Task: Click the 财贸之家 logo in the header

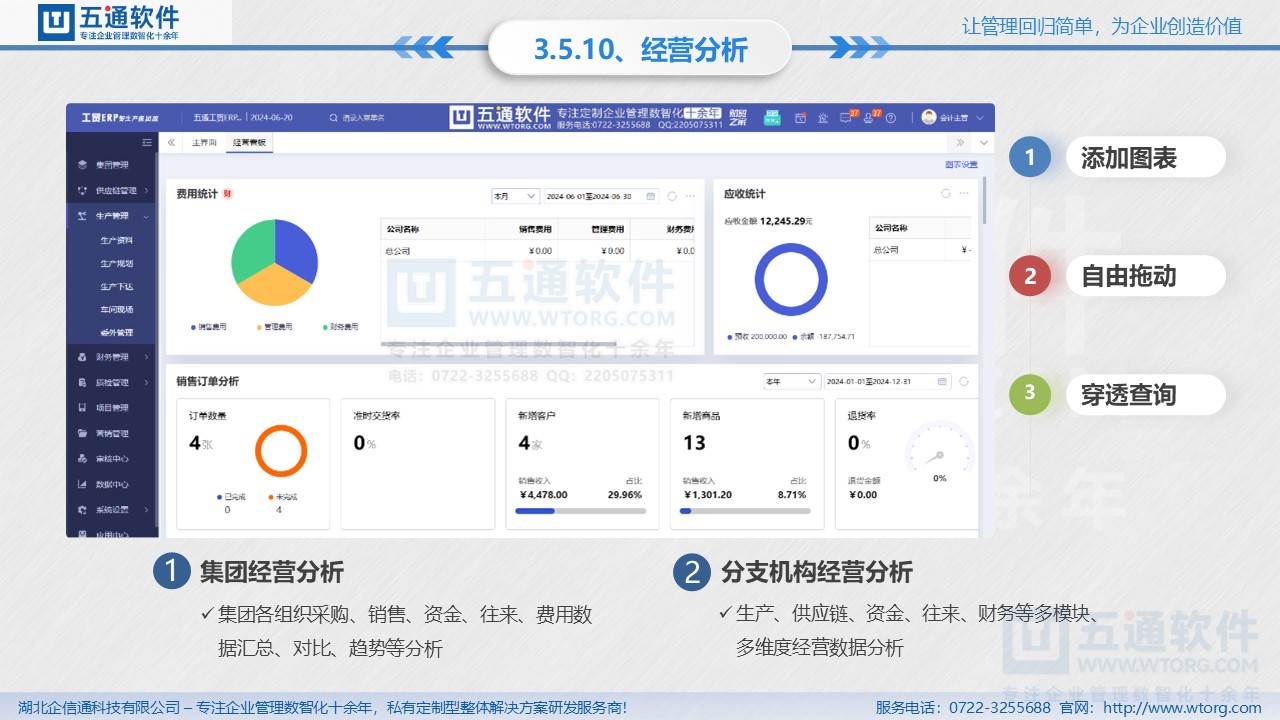Action: 738,117
